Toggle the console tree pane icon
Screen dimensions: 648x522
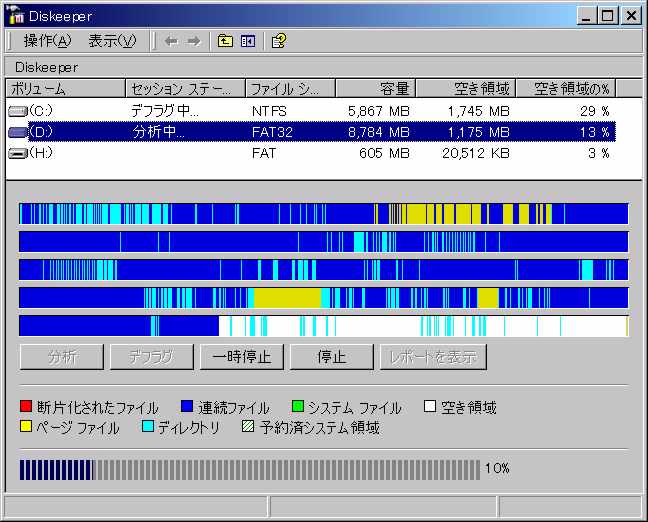pyautogui.click(x=248, y=41)
